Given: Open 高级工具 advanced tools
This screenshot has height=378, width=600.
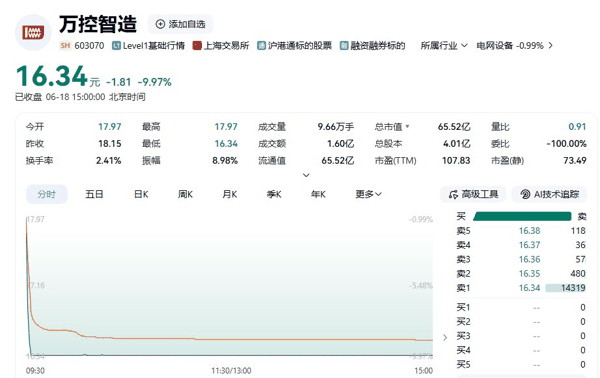Looking at the screenshot, I should (473, 194).
